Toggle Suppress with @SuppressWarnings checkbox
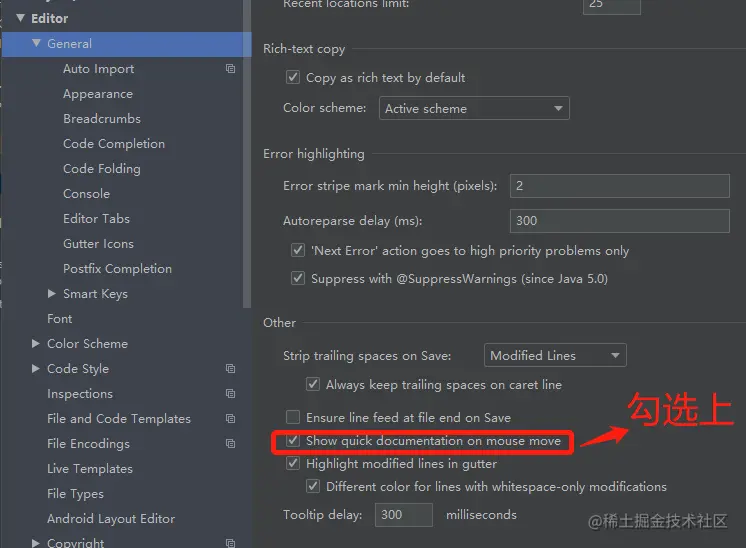The height and width of the screenshot is (548, 746). coord(298,278)
